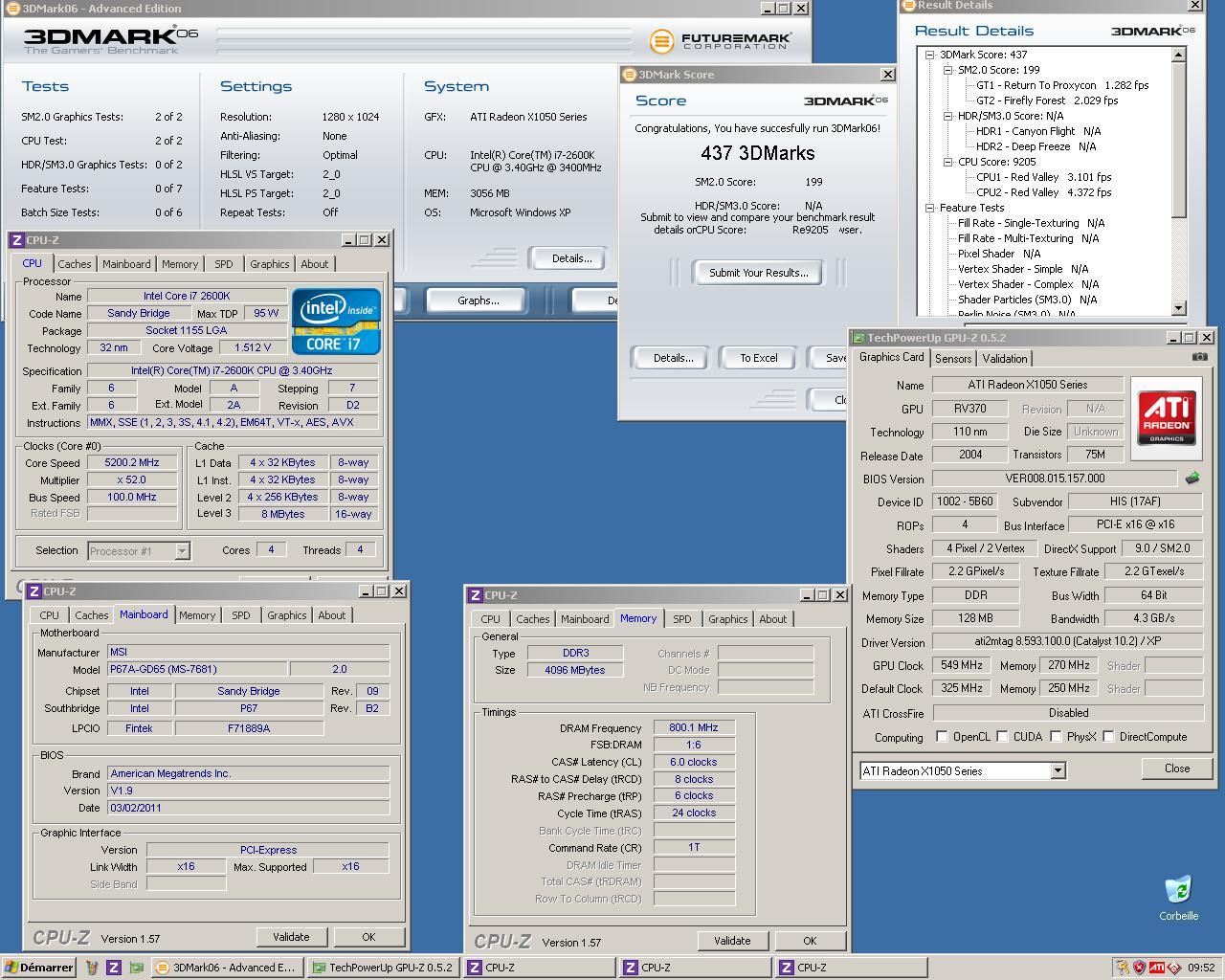
Task: Collapse the HDR/SM3.0 Score: N/A tree node
Action: 947,116
